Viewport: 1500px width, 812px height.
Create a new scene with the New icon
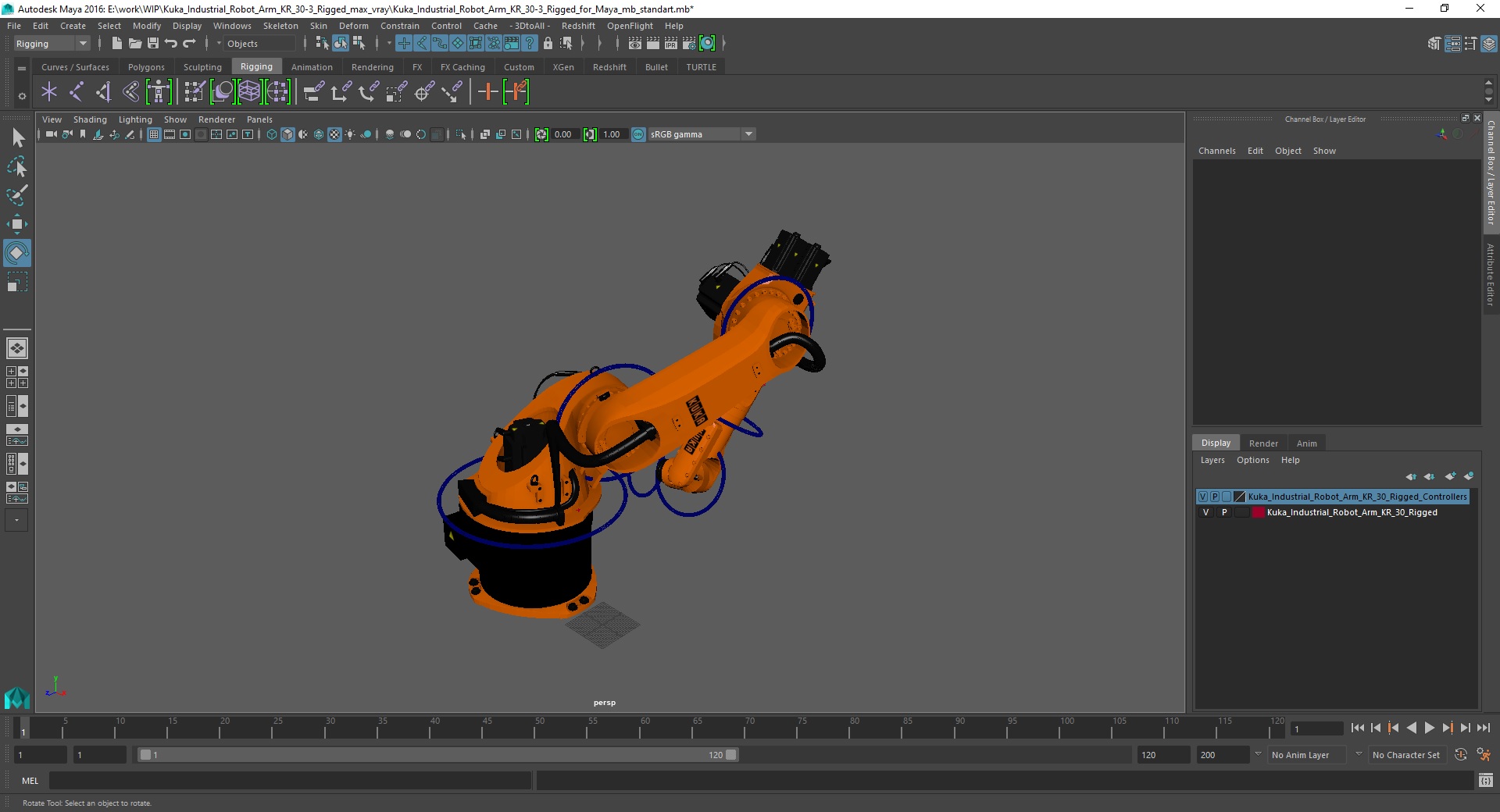(x=116, y=44)
